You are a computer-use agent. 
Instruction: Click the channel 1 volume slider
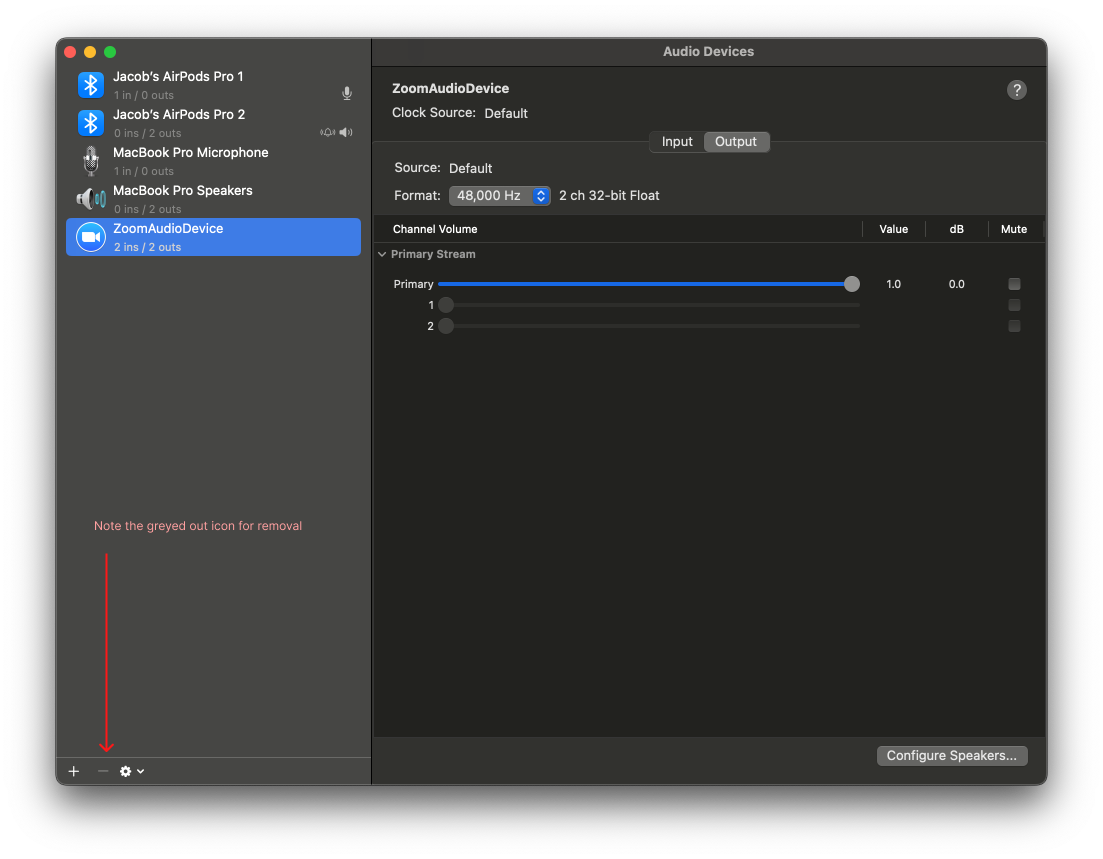pyautogui.click(x=649, y=305)
